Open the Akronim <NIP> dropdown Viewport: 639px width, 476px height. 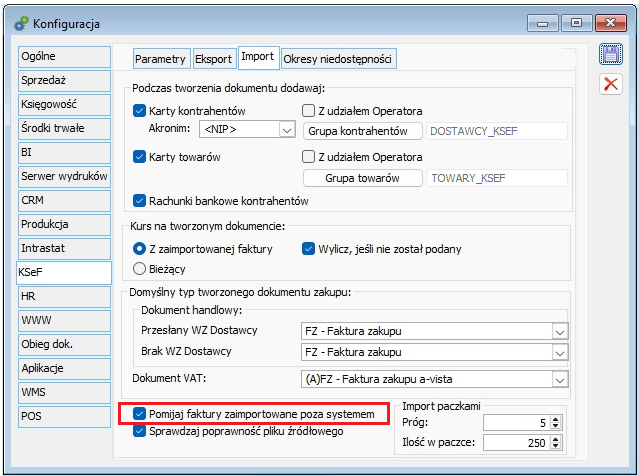click(x=287, y=130)
